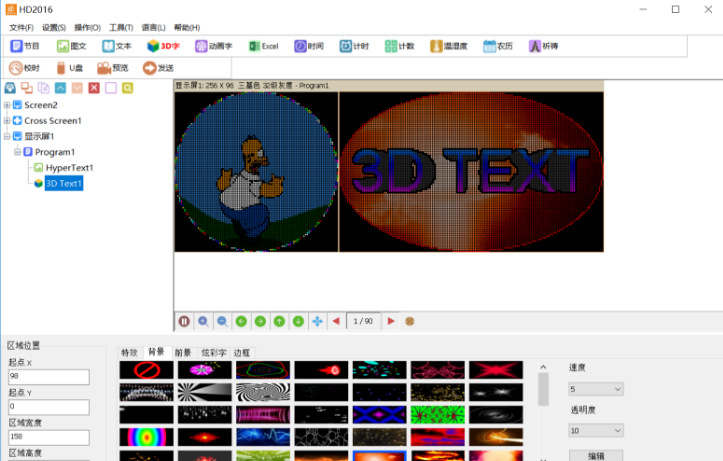Click the blue four-way move icon

[317, 321]
